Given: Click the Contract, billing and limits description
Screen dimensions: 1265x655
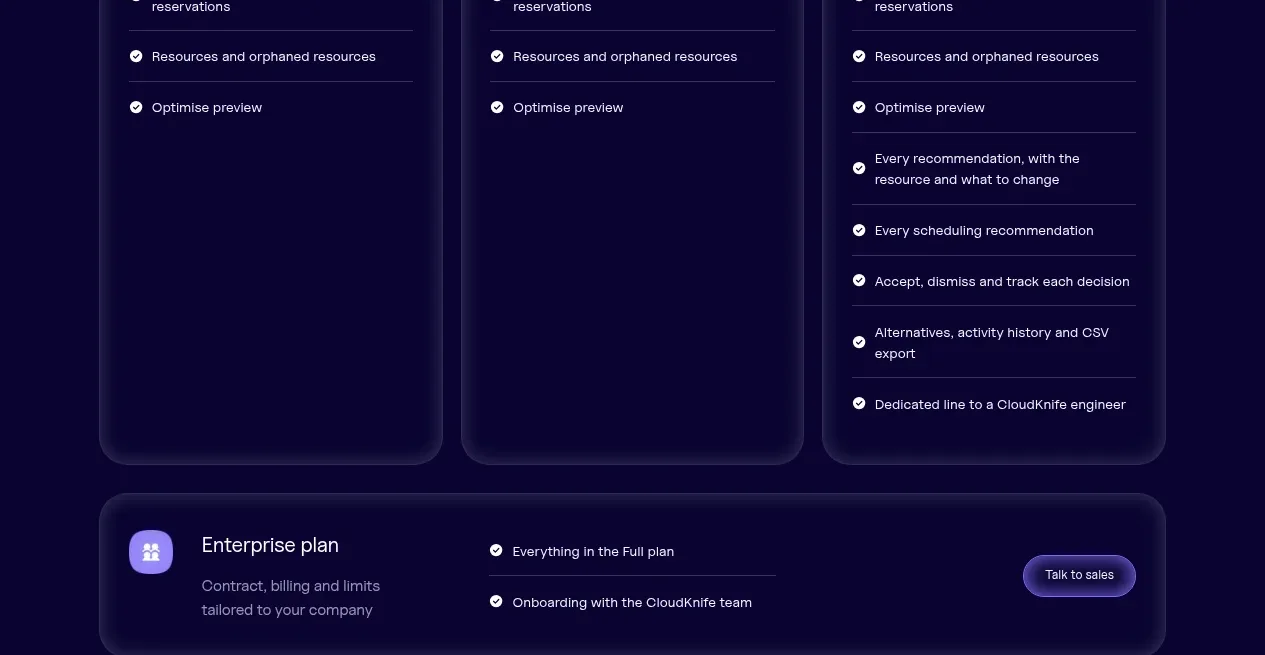Looking at the screenshot, I should (x=291, y=598).
